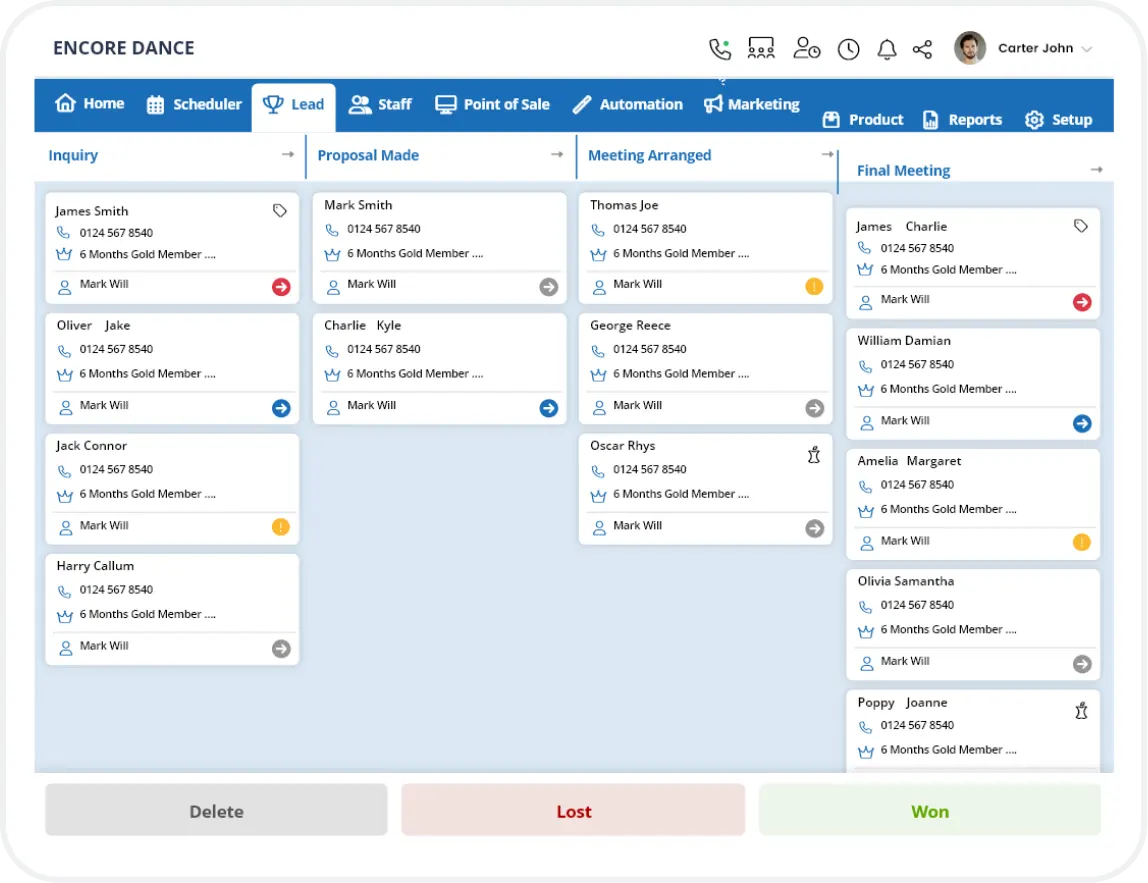Click the Final Meeting column arrow
Image resolution: width=1148 pixels, height=883 pixels.
coord(1096,170)
